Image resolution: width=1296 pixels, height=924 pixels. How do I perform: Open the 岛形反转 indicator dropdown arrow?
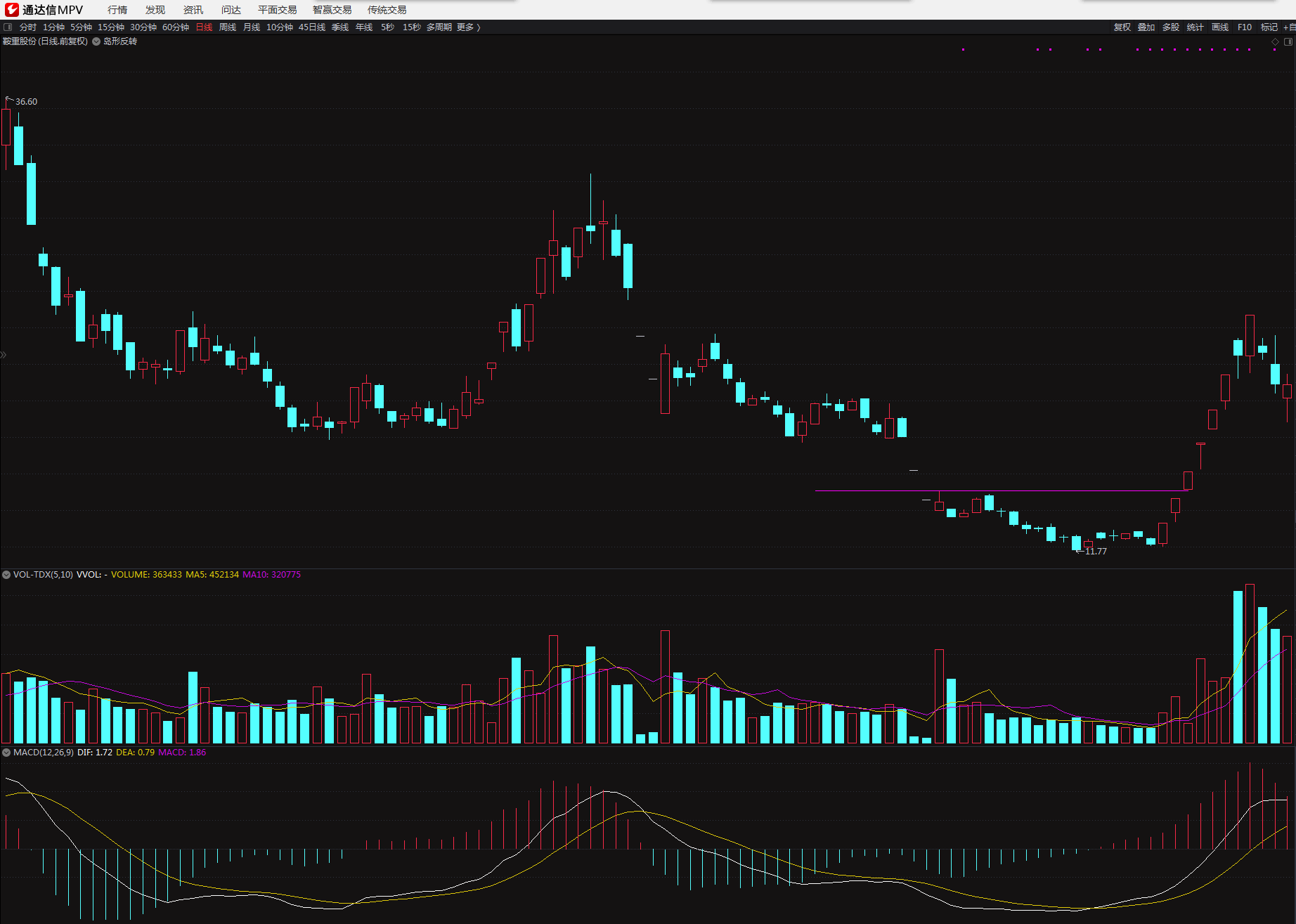96,41
